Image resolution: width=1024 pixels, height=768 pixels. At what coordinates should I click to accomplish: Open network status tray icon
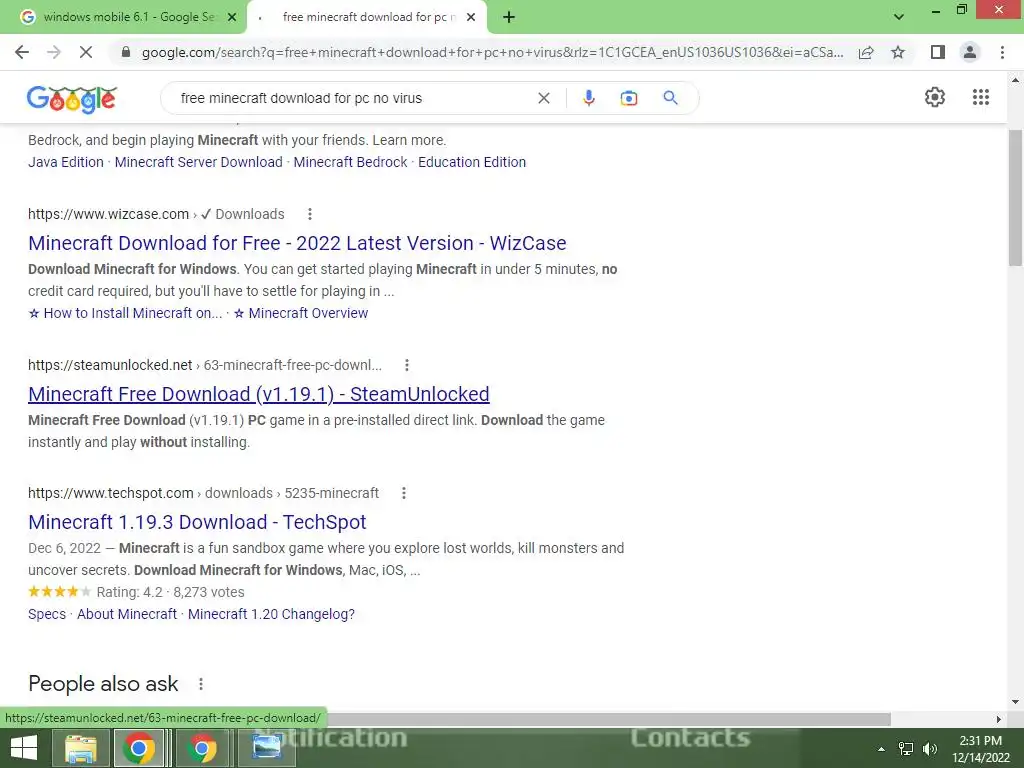coord(906,749)
